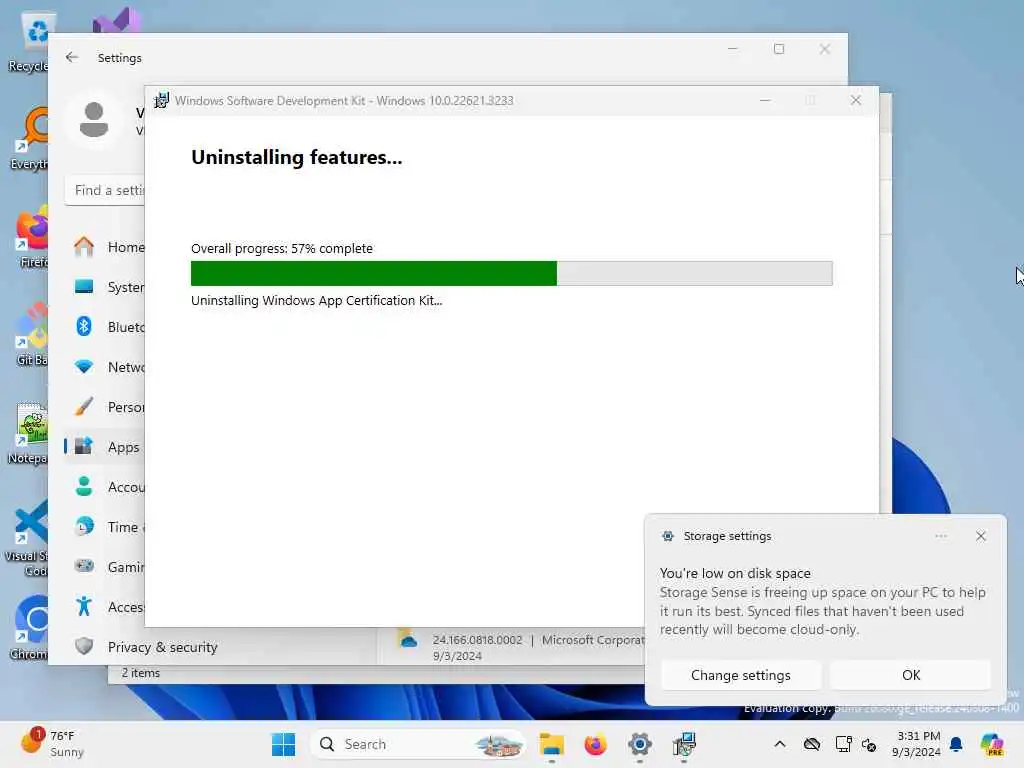The height and width of the screenshot is (768, 1024).
Task: Click the 'Overall progress: 57% complete' label
Action: coord(281,248)
